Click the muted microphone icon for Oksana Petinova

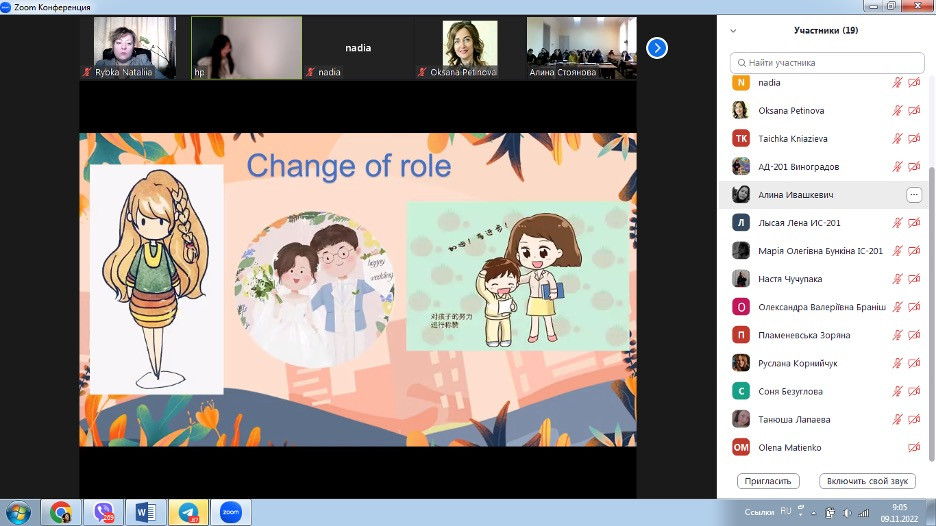click(897, 110)
